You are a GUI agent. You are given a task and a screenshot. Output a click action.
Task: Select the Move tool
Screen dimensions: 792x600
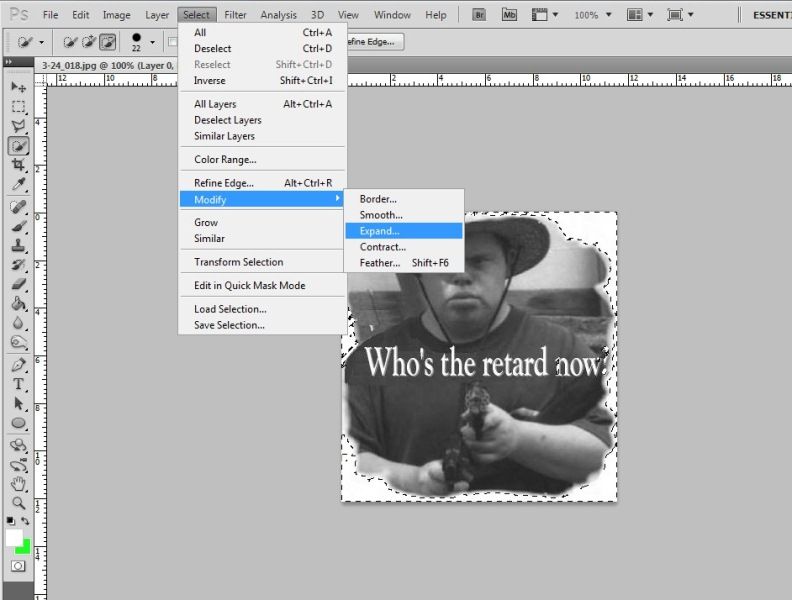click(x=18, y=87)
